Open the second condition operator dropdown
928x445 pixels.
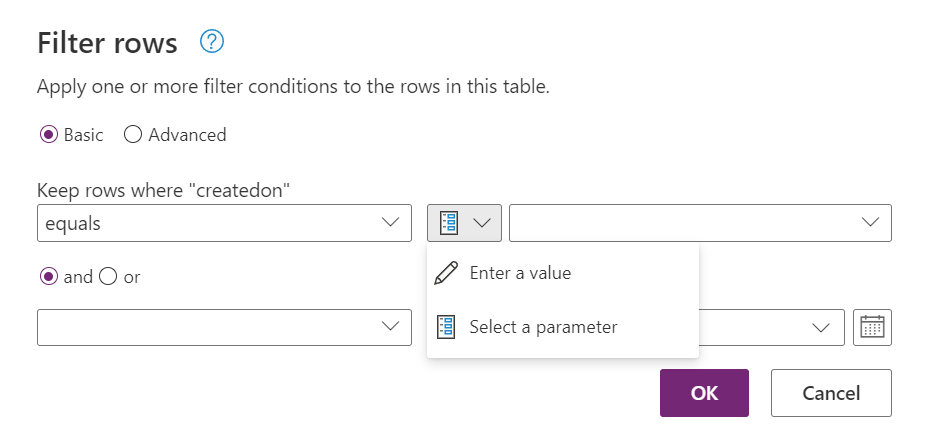tap(224, 327)
